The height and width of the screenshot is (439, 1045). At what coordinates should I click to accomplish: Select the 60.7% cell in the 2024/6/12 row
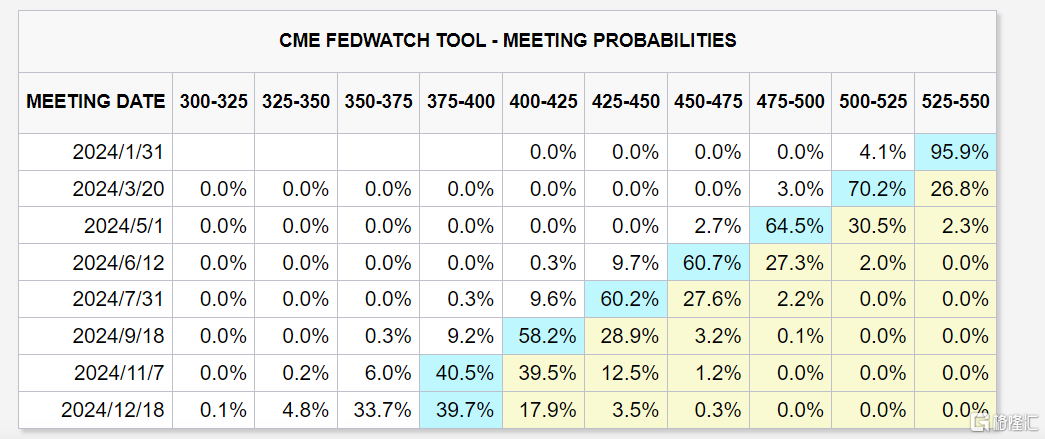coord(708,263)
